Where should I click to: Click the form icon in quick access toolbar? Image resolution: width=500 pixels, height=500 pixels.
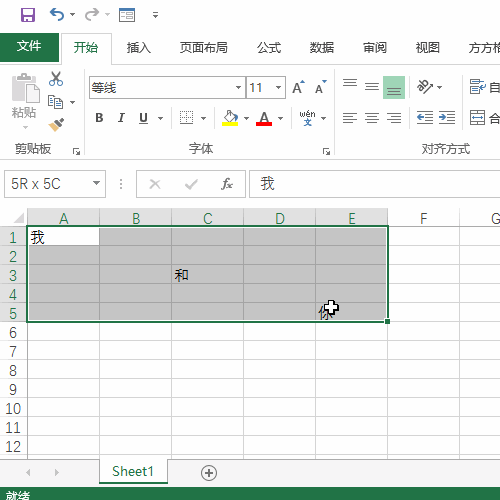point(127,15)
